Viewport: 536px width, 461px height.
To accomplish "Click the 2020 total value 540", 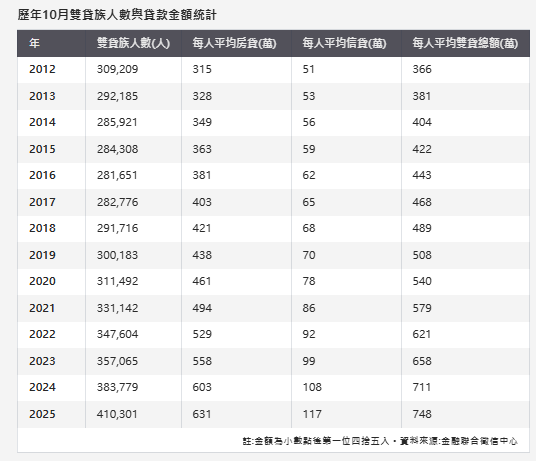I will point(422,281).
